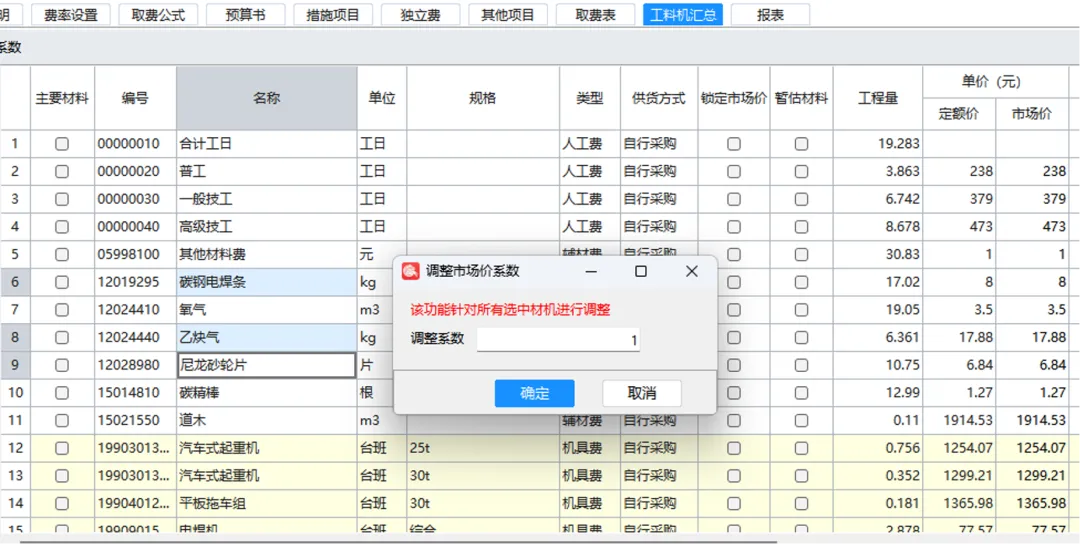The height and width of the screenshot is (544, 1080).
Task: Select the 预算书 tab
Action: [245, 14]
